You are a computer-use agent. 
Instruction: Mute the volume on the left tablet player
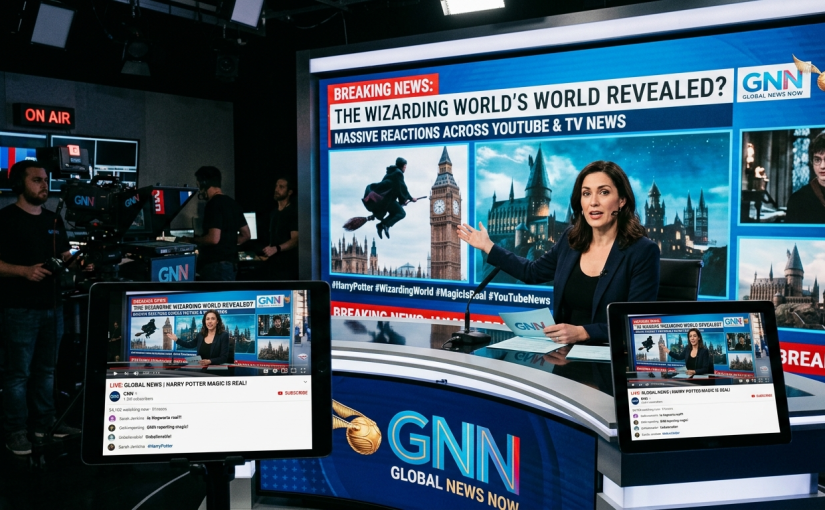pos(136,374)
